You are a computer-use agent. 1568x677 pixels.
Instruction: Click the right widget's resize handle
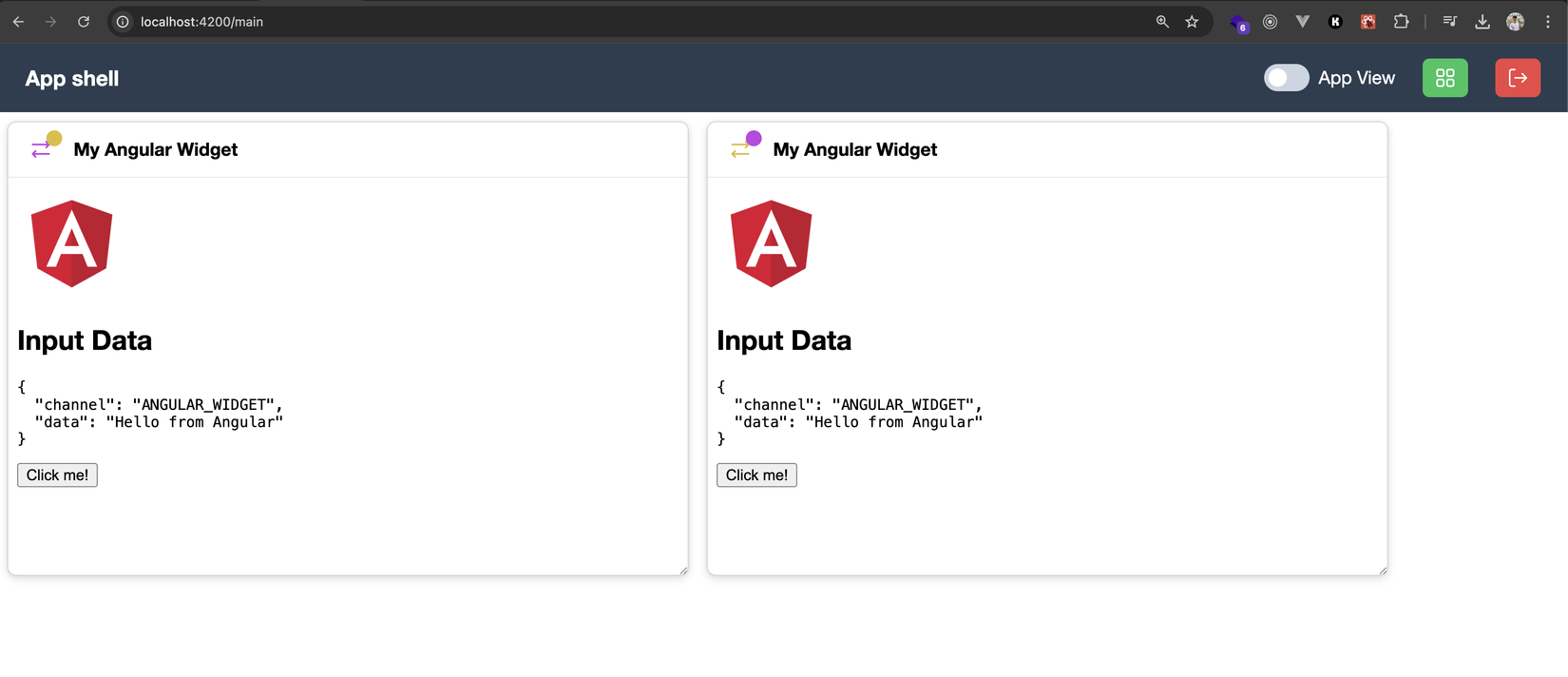(x=1383, y=571)
